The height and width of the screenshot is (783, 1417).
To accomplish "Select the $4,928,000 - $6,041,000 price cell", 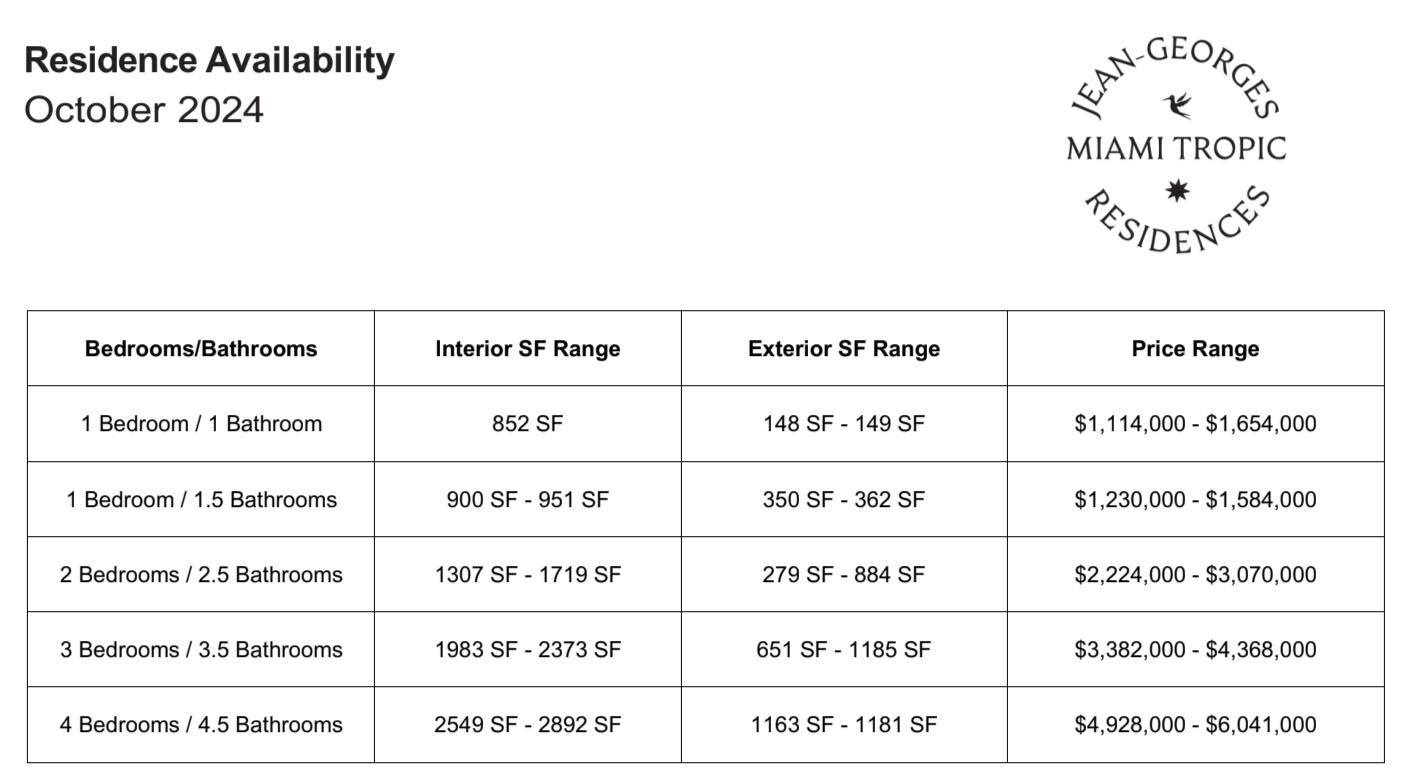I will (1195, 725).
